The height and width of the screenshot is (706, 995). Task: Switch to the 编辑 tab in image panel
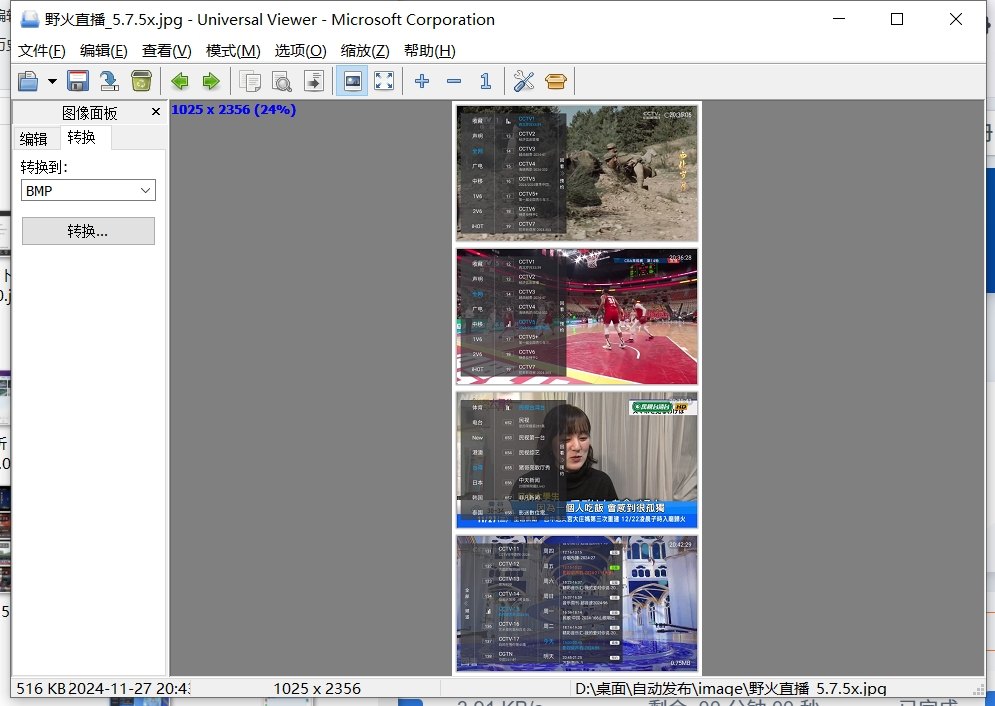coord(34,138)
